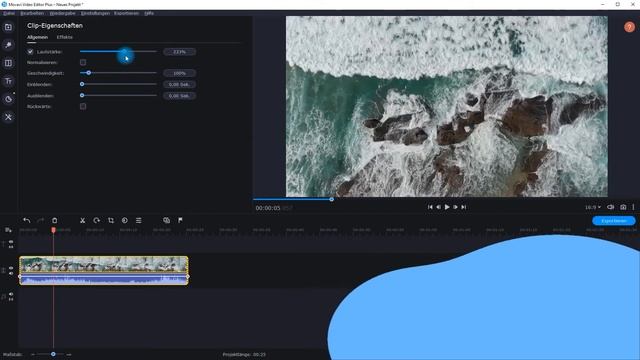
Task: Click the Geschwindigkeit slider handle
Action: pos(89,73)
